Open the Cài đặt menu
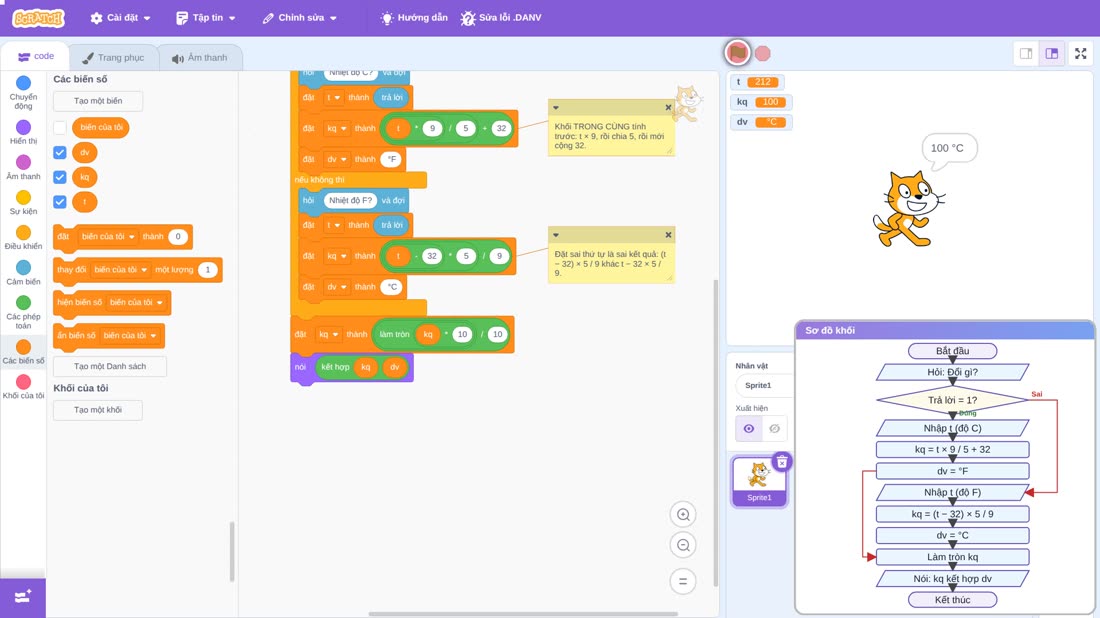The height and width of the screenshot is (618, 1100). (121, 18)
